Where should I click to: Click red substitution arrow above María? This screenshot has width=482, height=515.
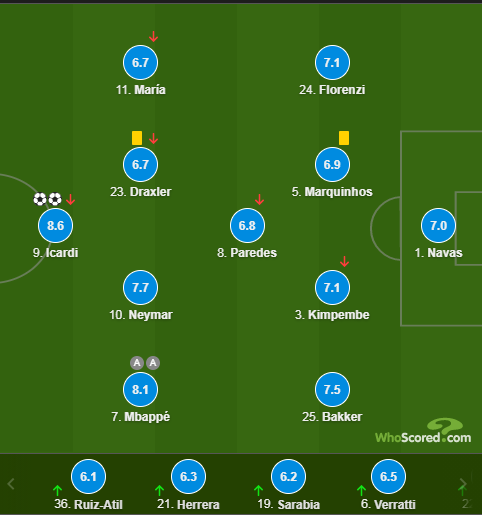pos(153,36)
